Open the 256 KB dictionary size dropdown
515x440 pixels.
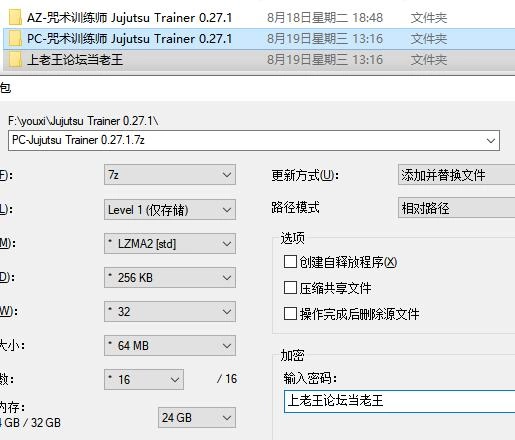(x=170, y=278)
